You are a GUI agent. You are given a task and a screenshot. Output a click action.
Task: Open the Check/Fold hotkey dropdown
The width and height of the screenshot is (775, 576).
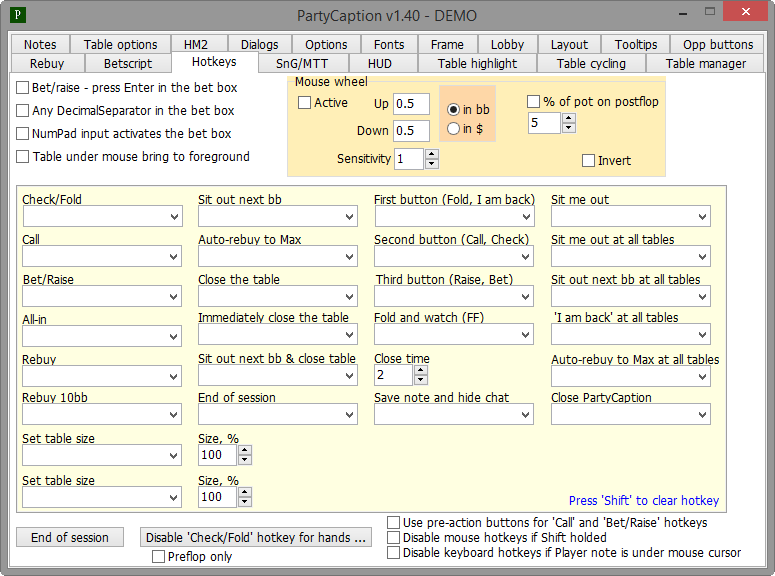102,217
